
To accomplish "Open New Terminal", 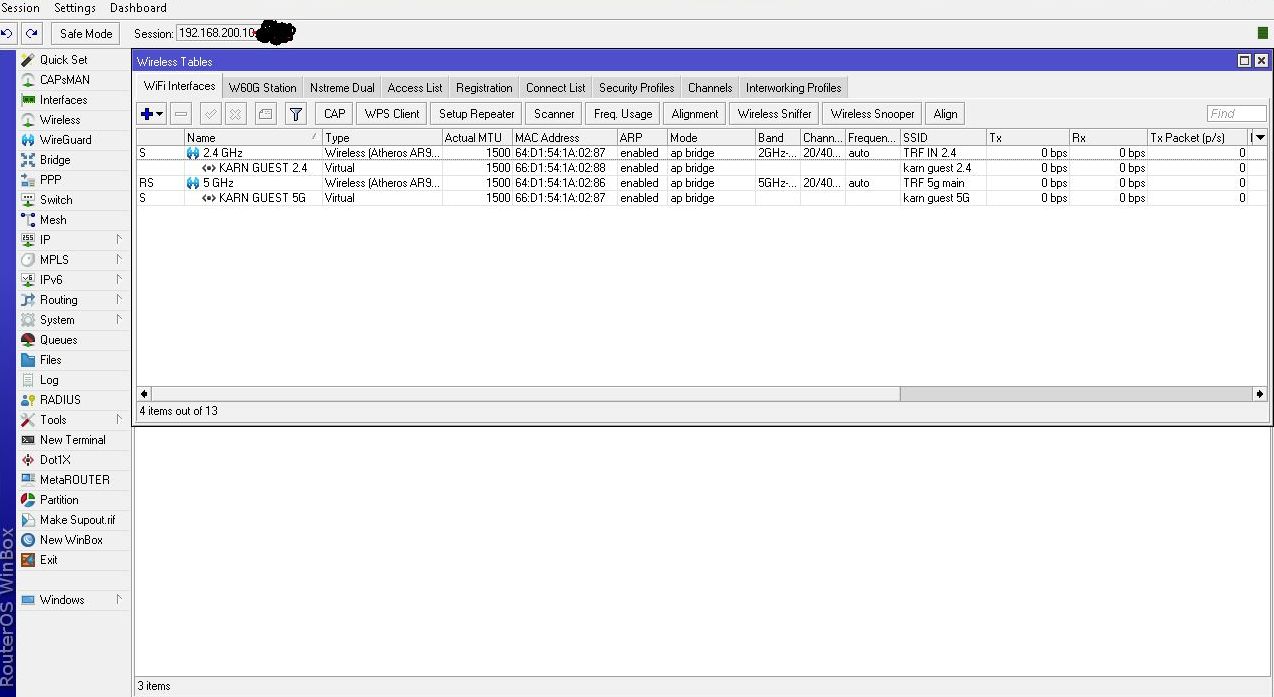I will [x=72, y=440].
